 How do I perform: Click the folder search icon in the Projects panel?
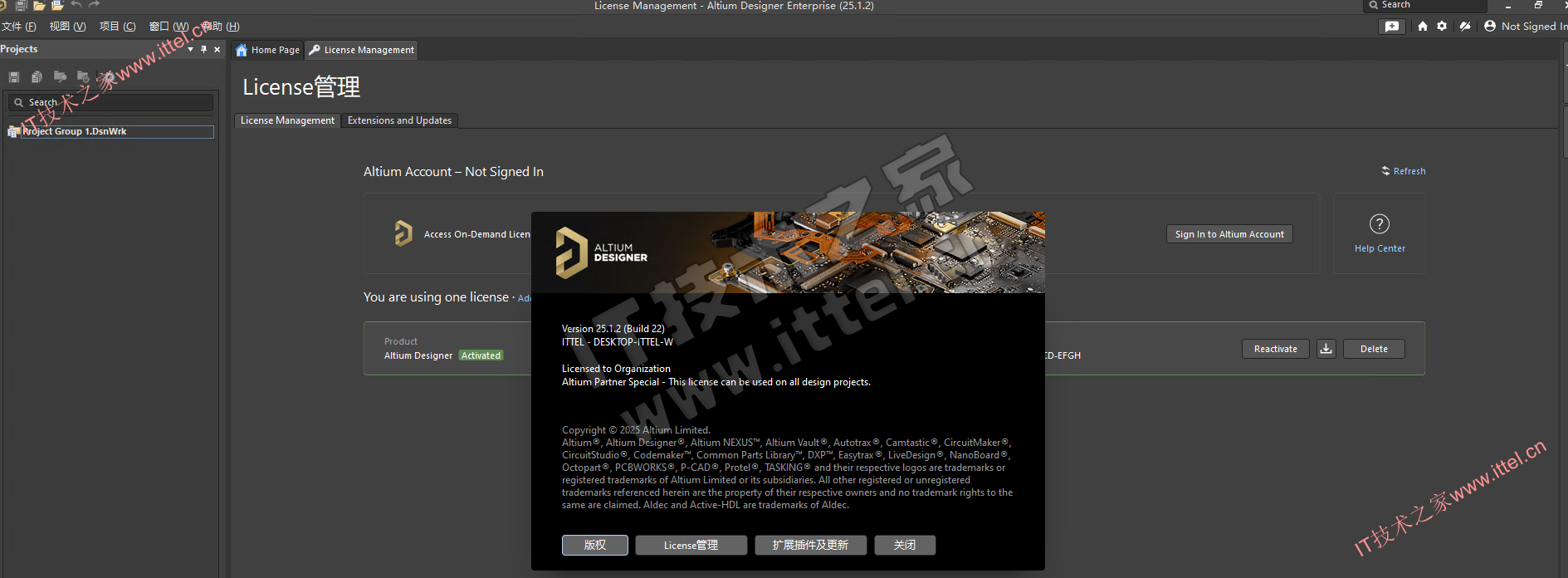60,76
